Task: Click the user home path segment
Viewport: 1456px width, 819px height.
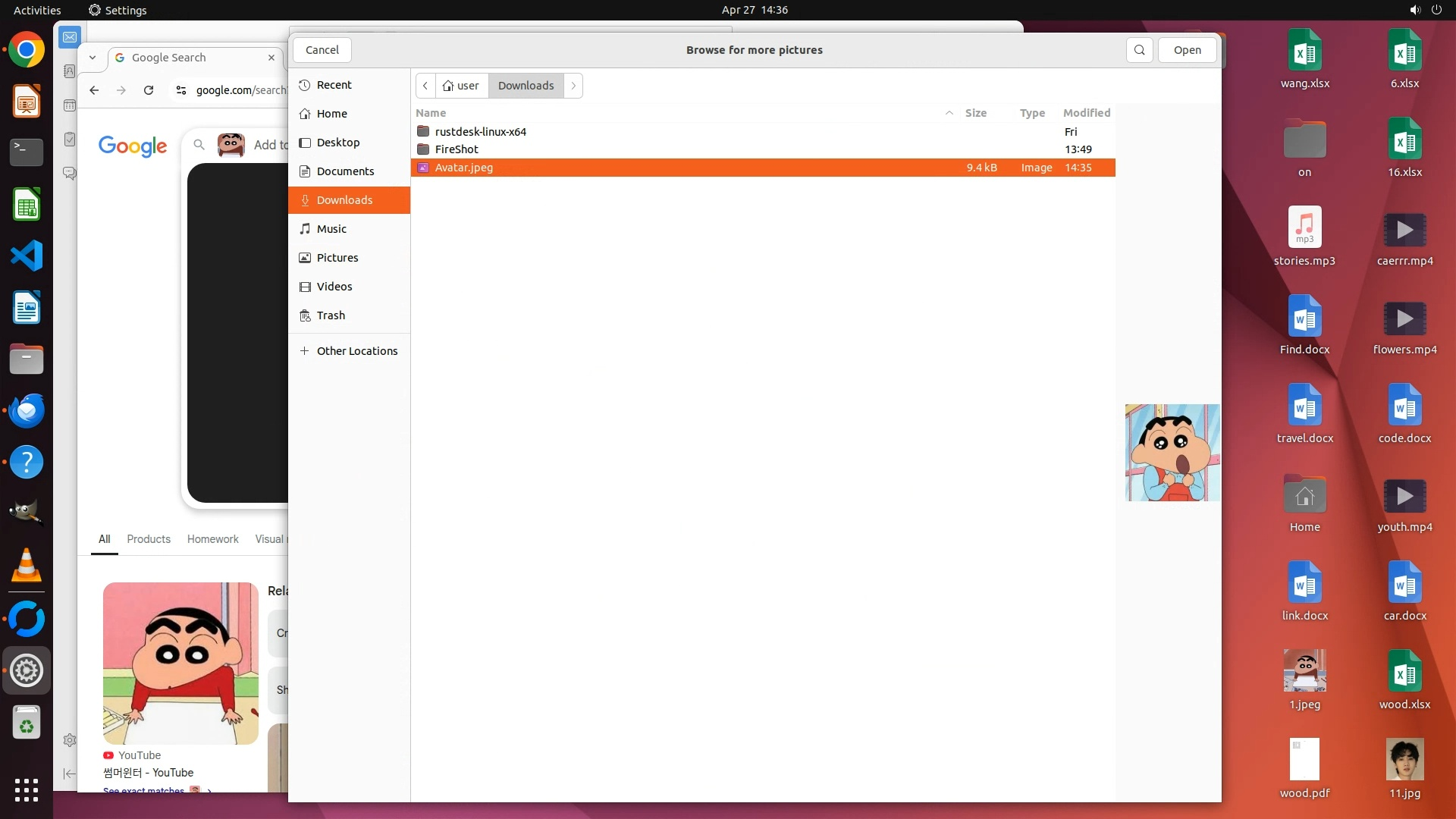Action: coord(461,86)
